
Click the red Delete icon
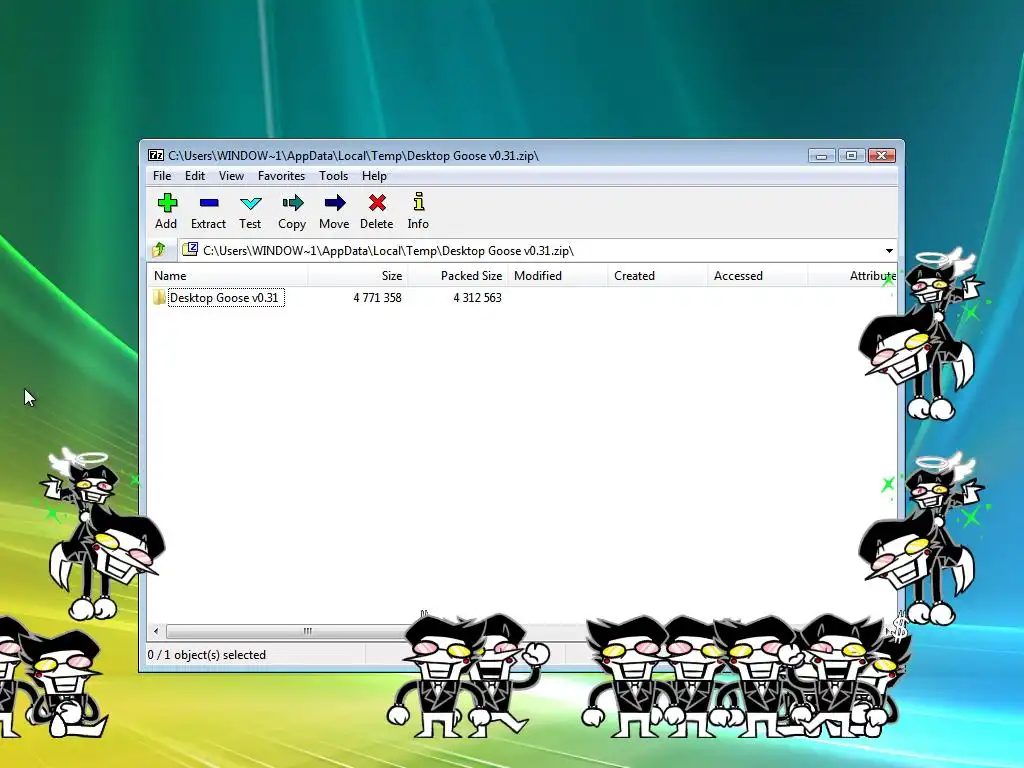(377, 203)
